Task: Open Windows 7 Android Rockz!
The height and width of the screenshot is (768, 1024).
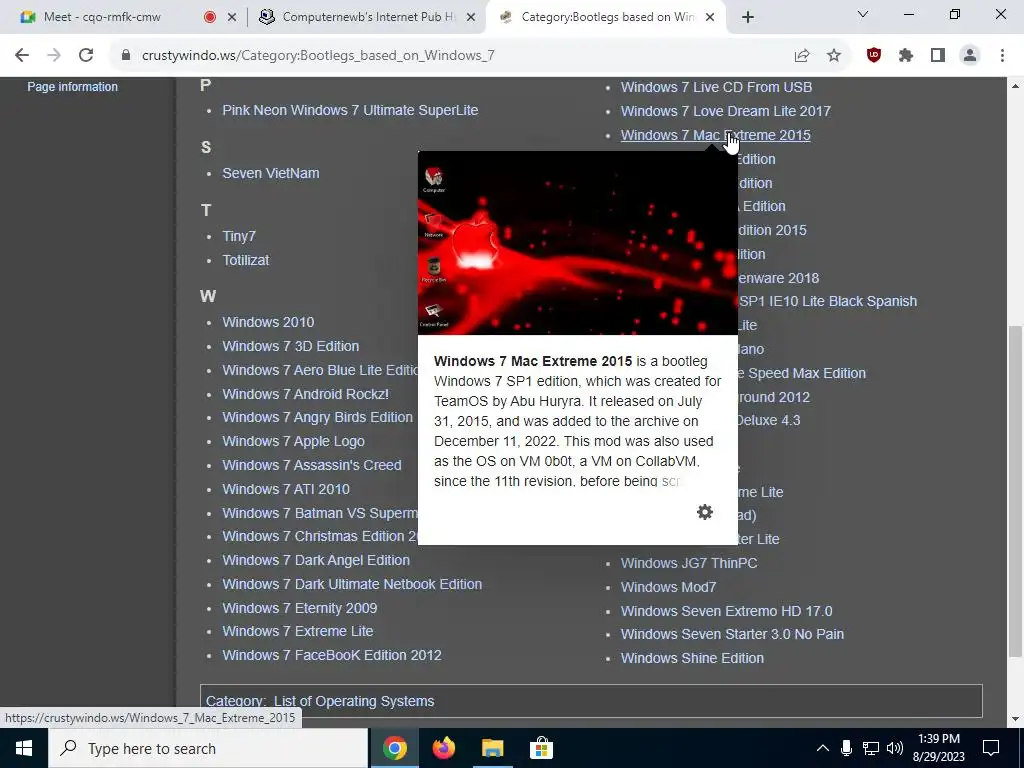Action: tap(305, 394)
